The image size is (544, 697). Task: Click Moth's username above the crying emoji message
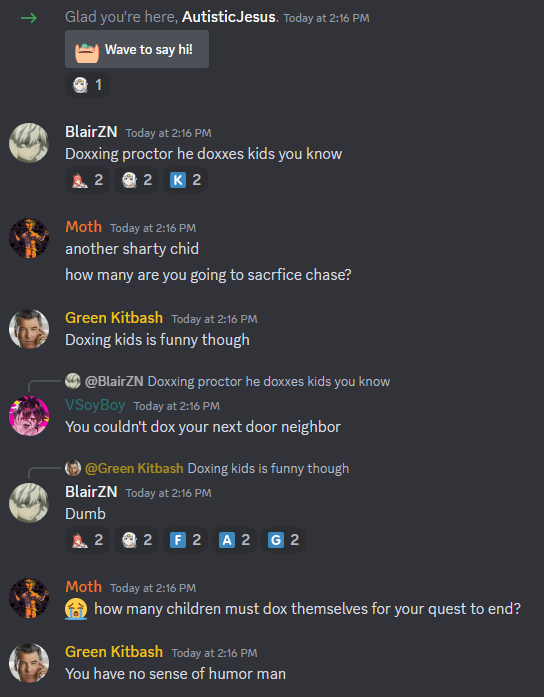coord(84,587)
